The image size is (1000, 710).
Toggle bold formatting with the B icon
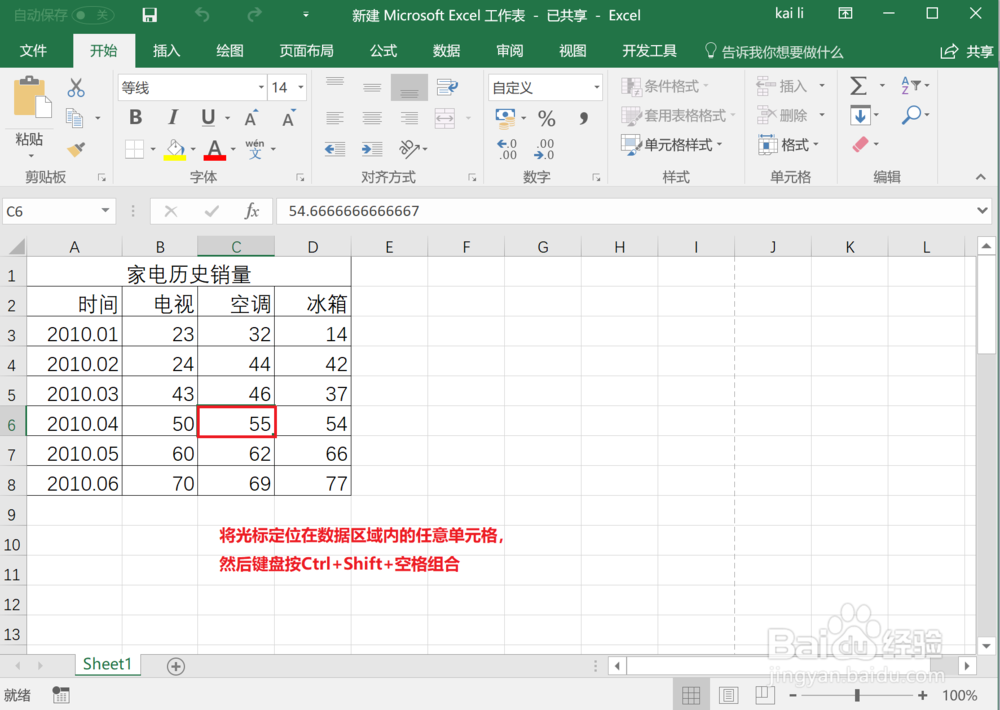[x=135, y=117]
